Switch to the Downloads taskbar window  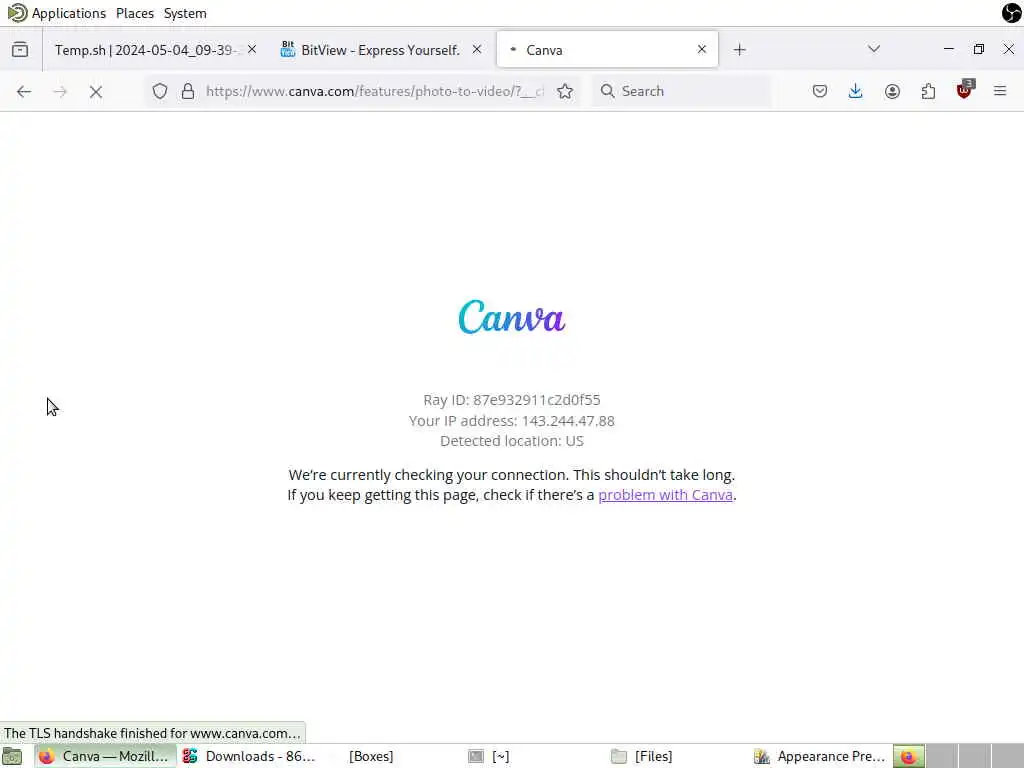pyautogui.click(x=250, y=756)
